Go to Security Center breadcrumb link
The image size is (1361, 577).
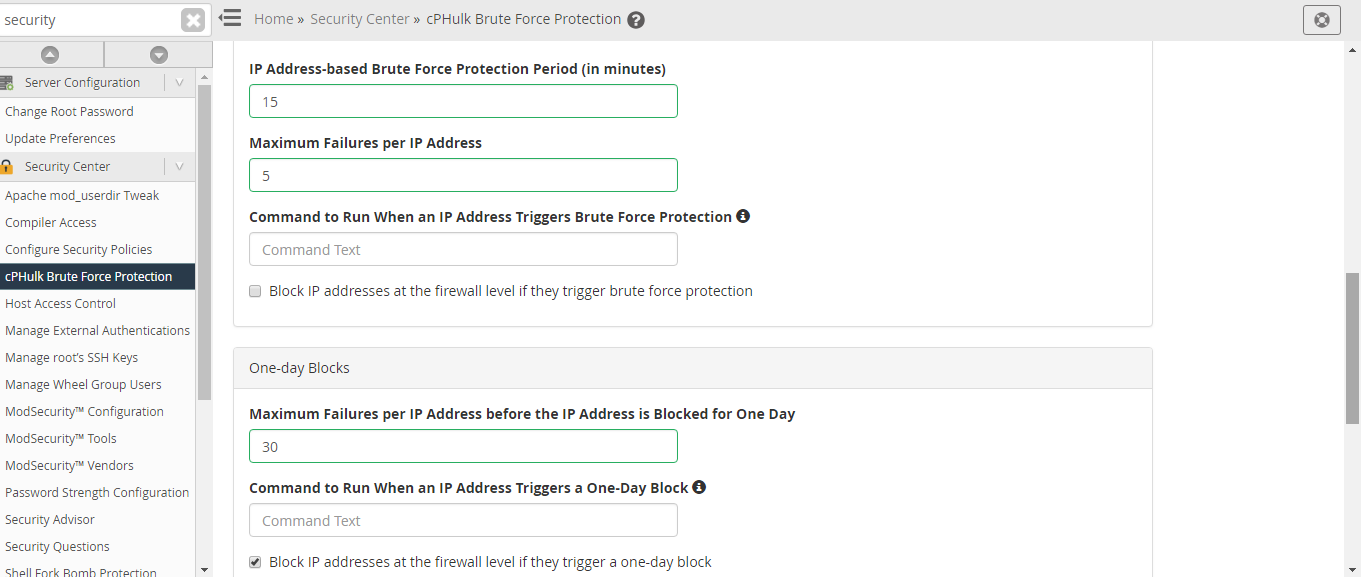[360, 19]
